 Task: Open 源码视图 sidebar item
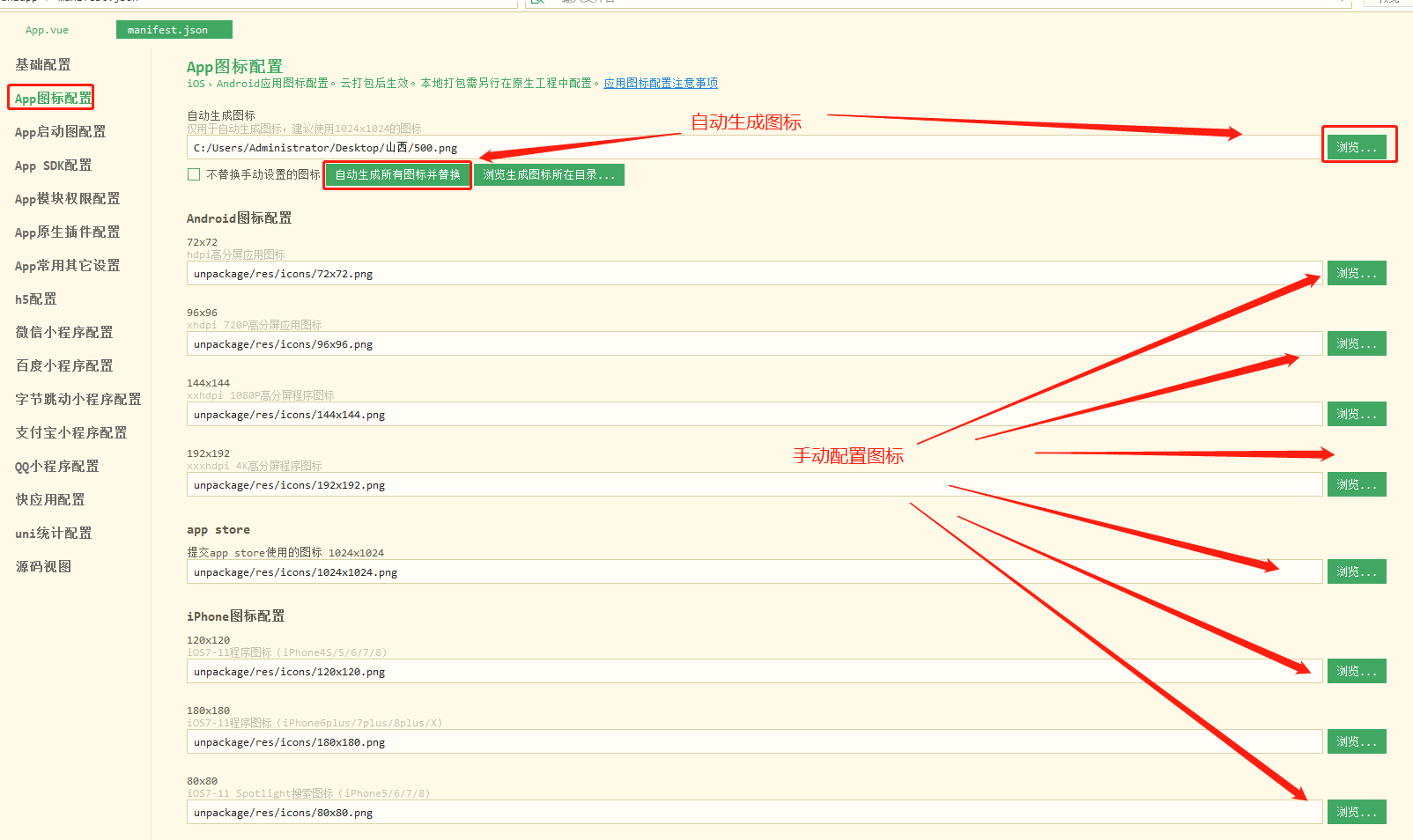pos(43,566)
